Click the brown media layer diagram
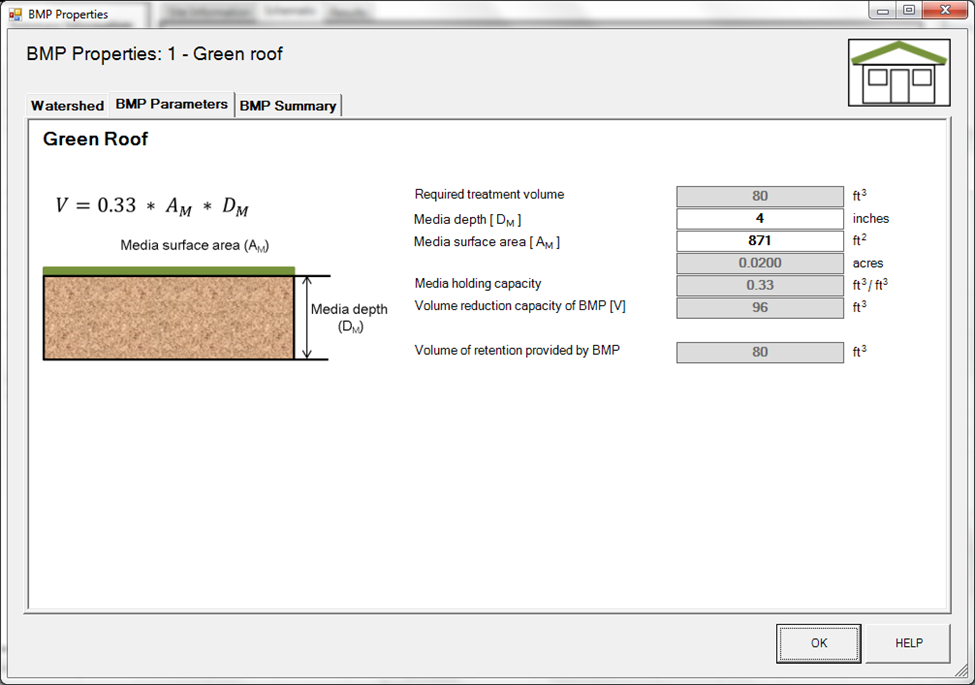Image resolution: width=975 pixels, height=685 pixels. click(x=168, y=318)
